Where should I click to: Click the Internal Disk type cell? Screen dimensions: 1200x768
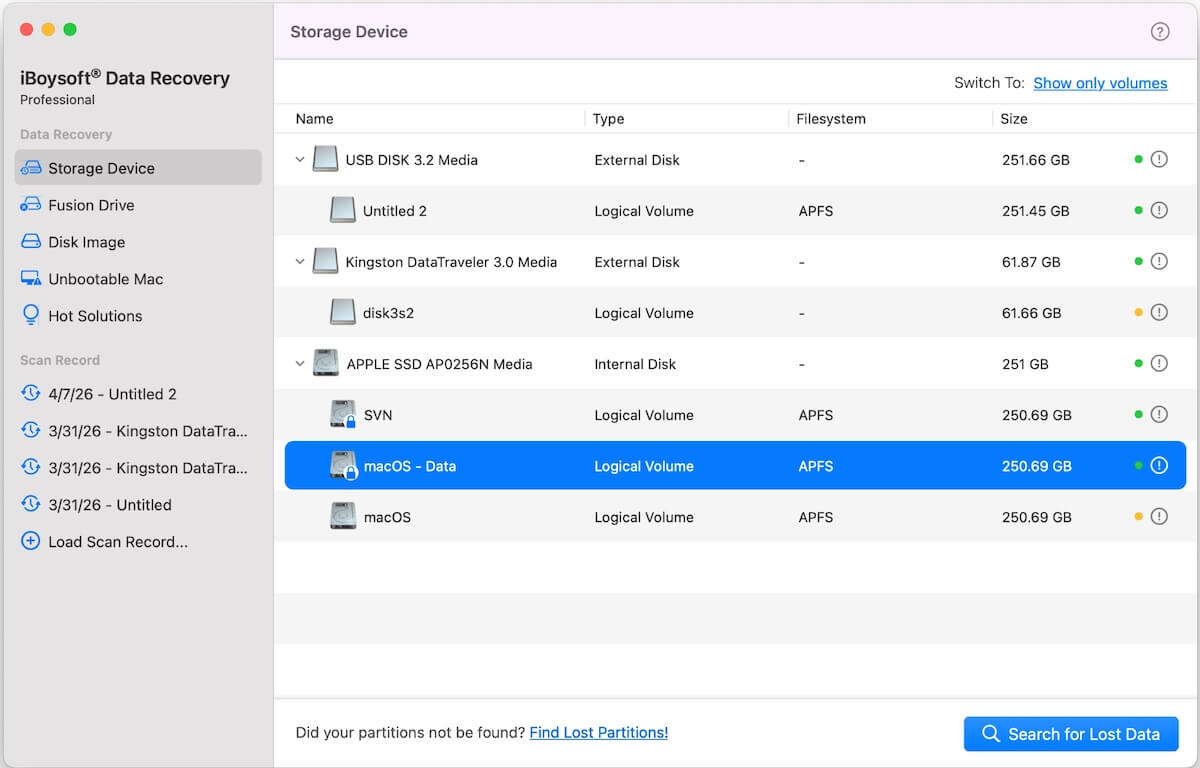coord(635,364)
